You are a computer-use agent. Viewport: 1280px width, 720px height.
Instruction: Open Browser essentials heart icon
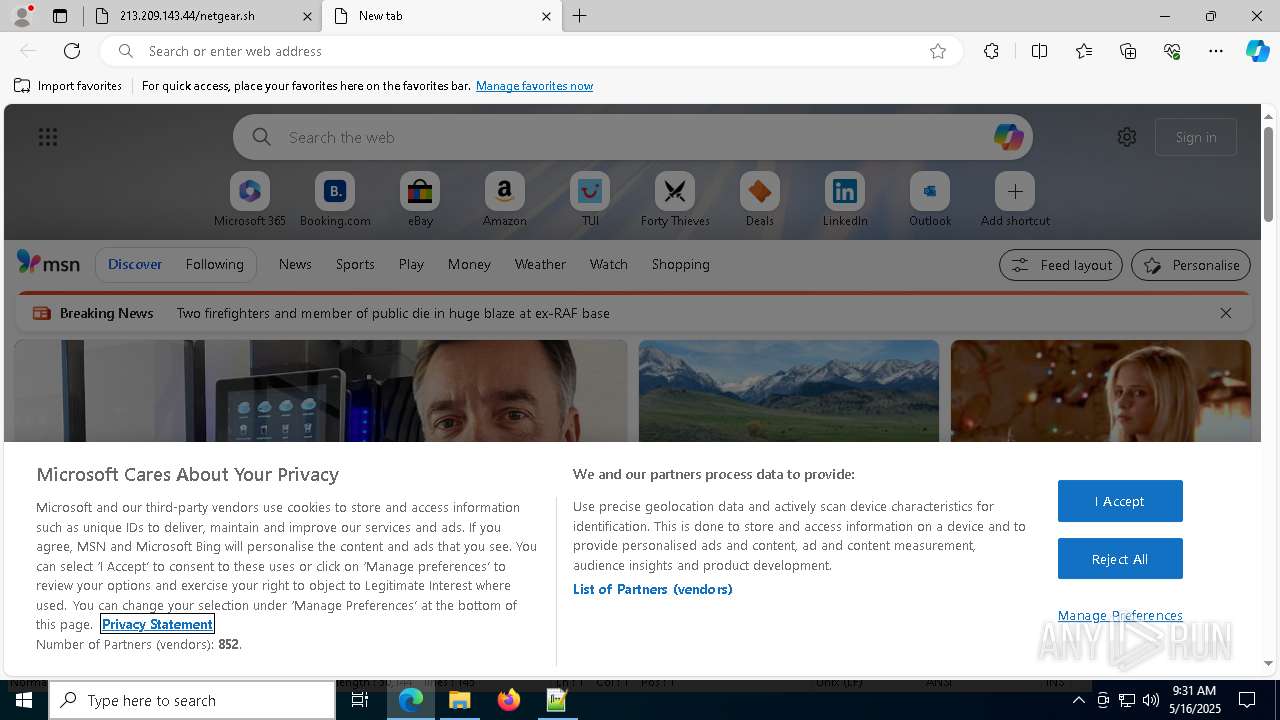pos(1172,51)
